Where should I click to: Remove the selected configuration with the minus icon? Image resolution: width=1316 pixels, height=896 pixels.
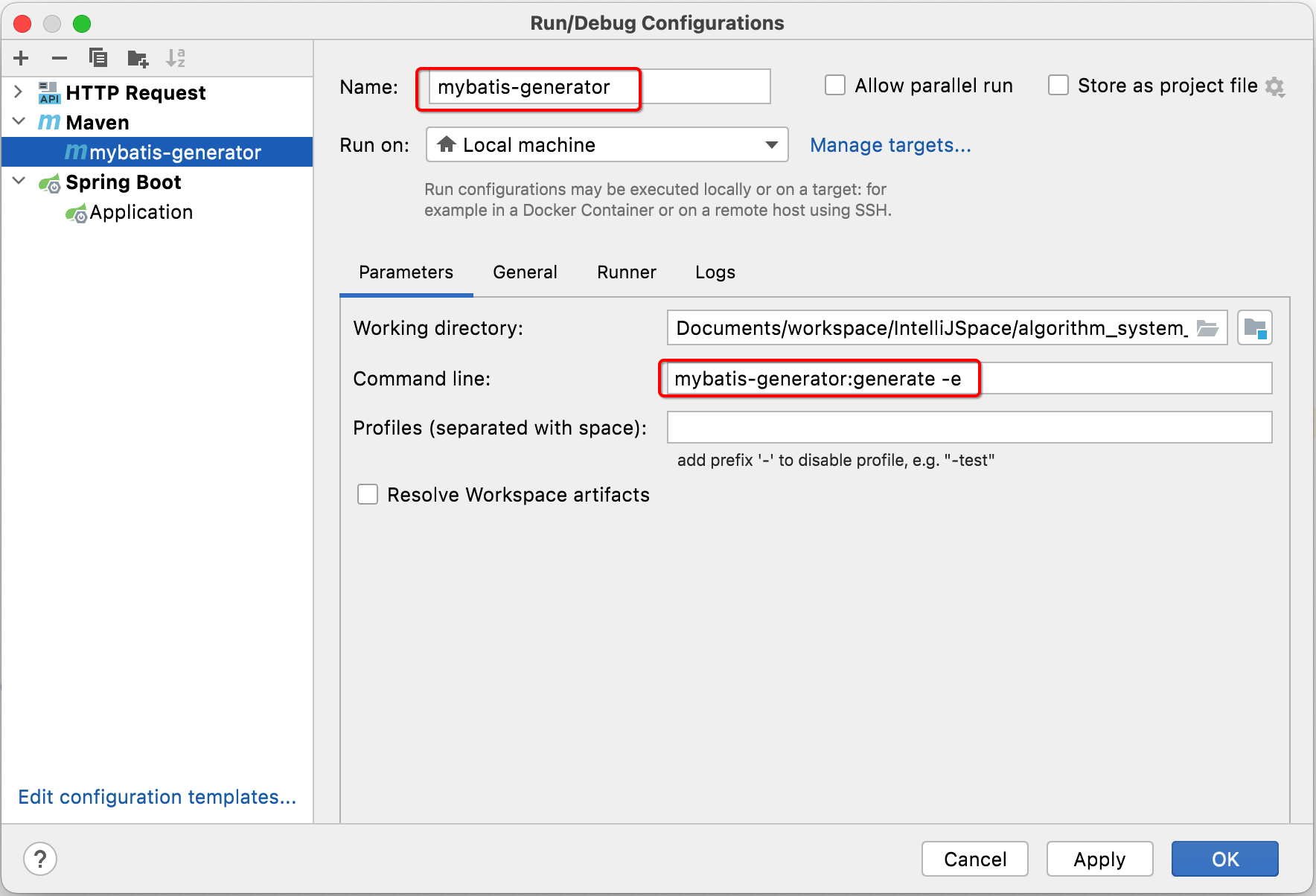(60, 58)
